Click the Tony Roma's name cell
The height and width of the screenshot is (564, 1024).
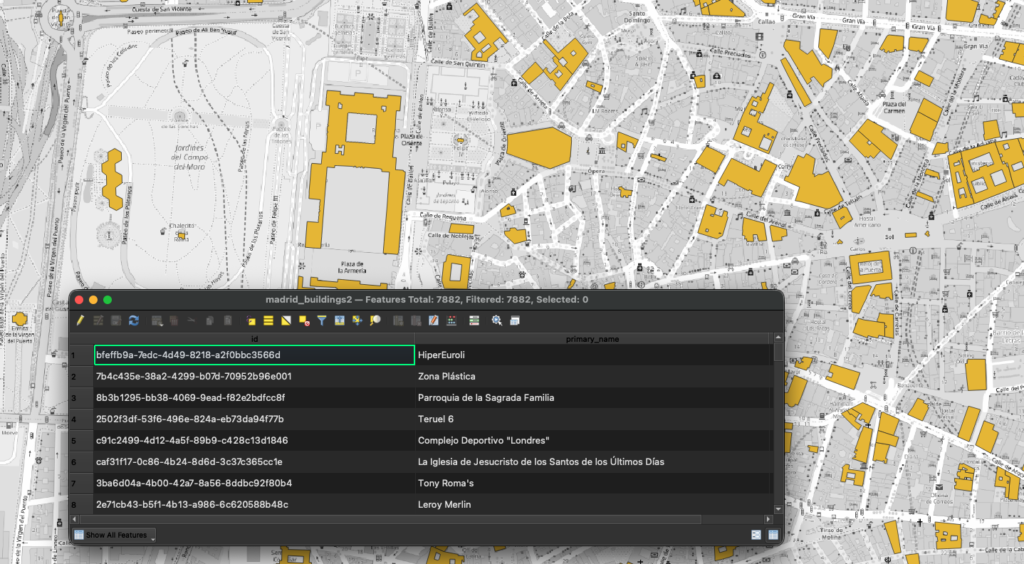[593, 483]
